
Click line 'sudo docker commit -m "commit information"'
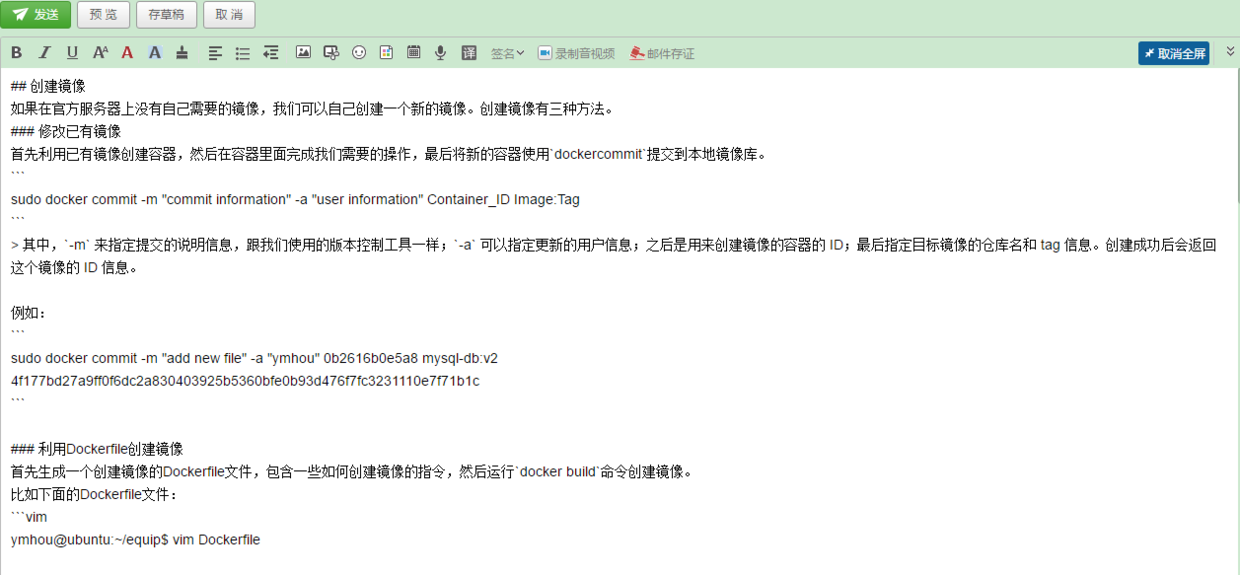[295, 199]
